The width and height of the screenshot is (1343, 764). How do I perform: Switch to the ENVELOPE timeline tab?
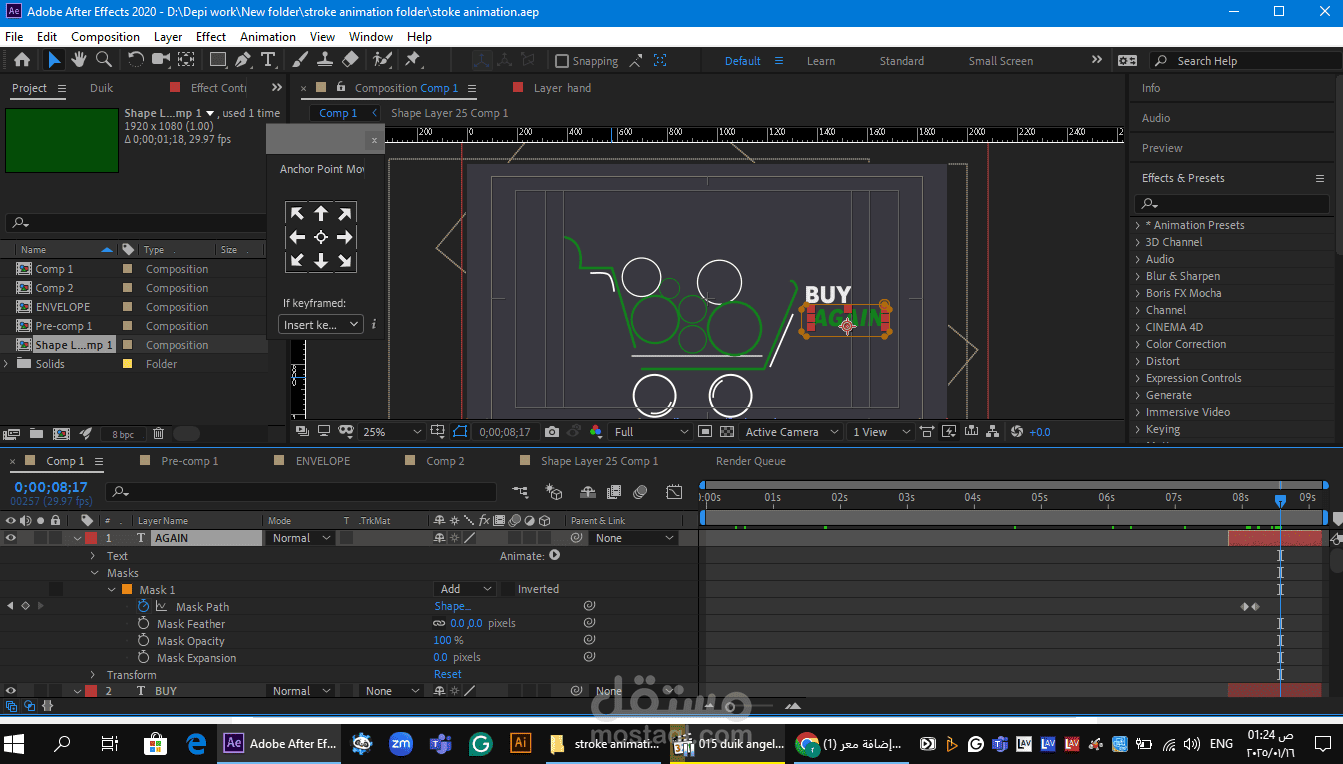point(323,461)
